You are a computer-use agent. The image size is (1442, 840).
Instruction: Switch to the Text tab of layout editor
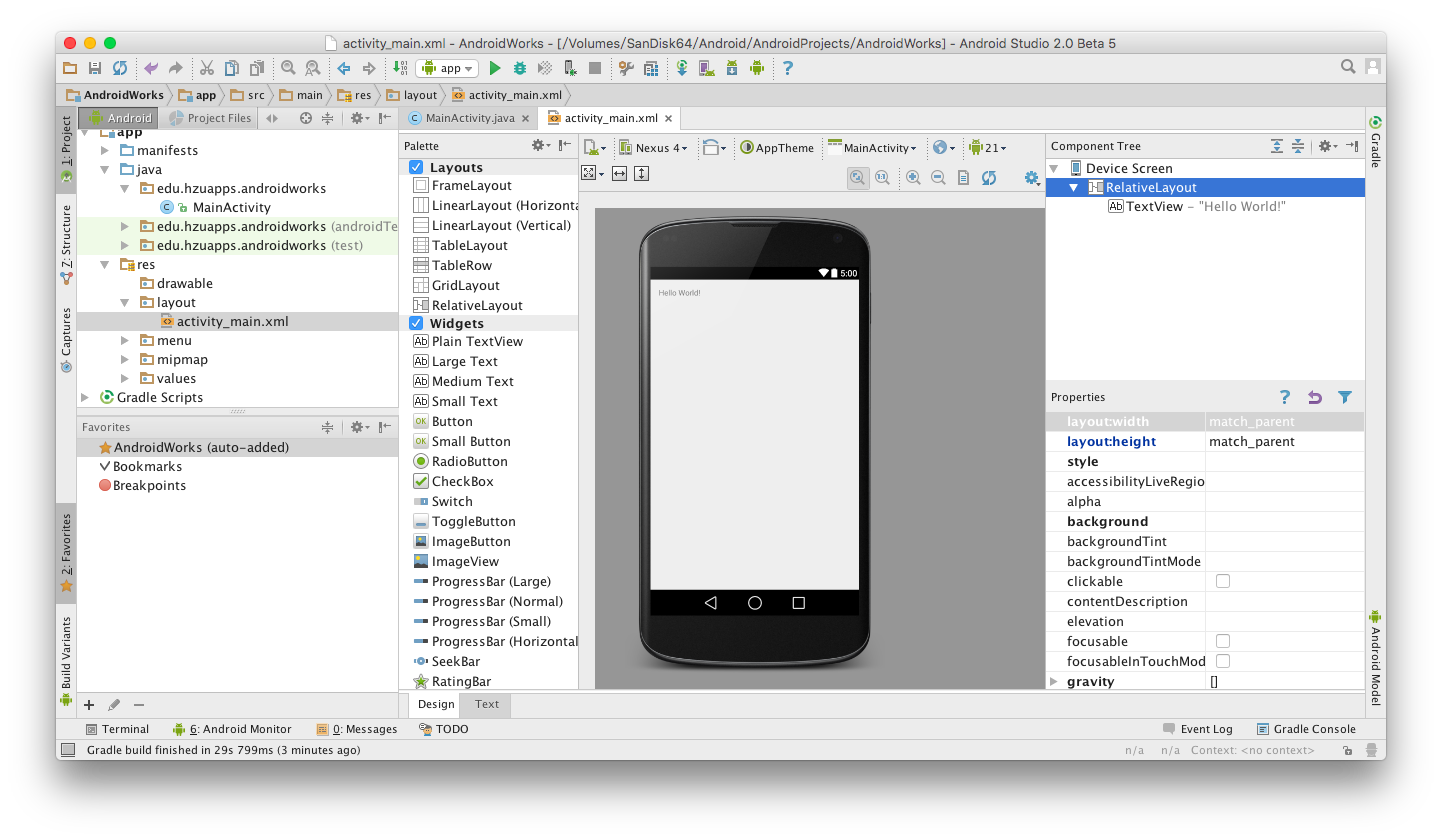point(487,704)
